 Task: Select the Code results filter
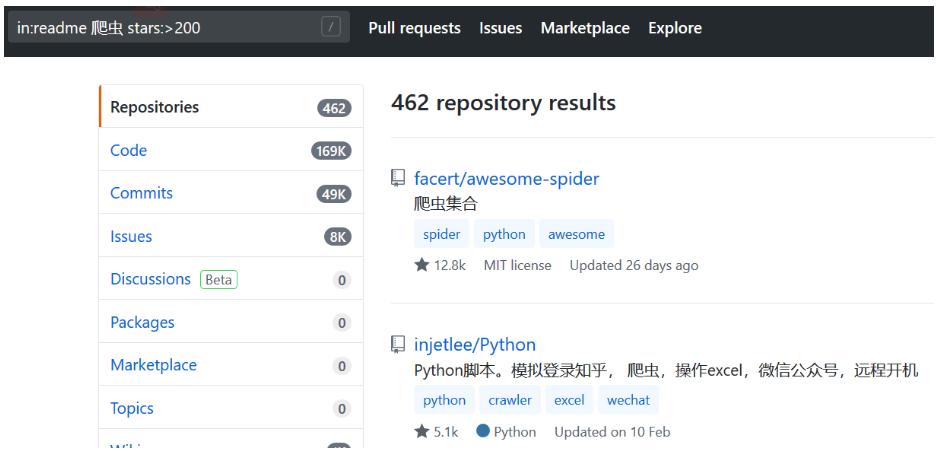click(231, 149)
